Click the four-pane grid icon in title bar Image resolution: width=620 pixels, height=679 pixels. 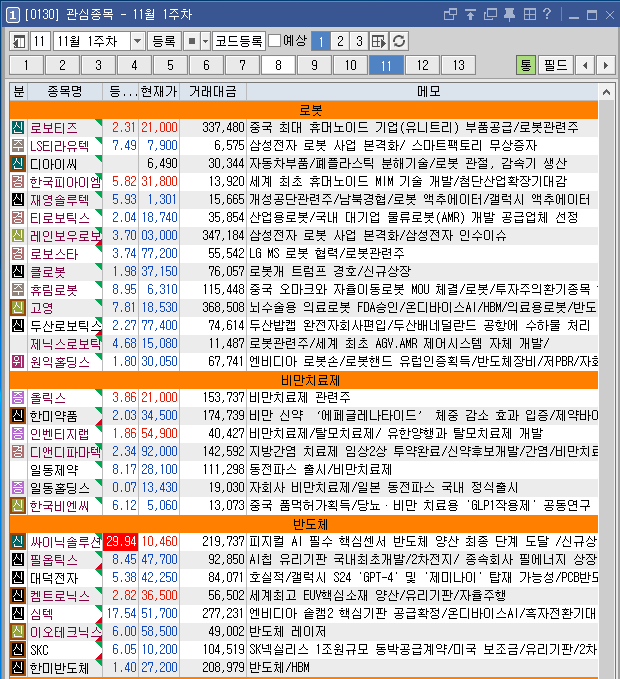click(x=528, y=14)
